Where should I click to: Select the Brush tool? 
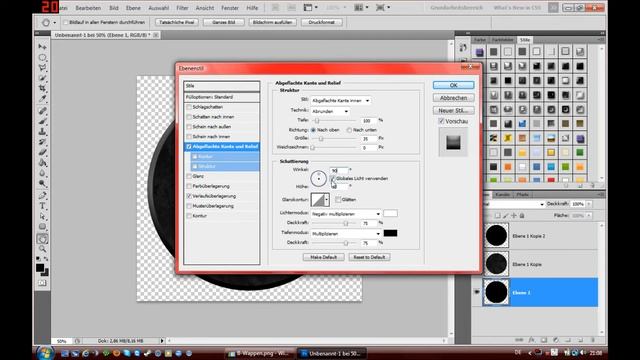click(42, 121)
